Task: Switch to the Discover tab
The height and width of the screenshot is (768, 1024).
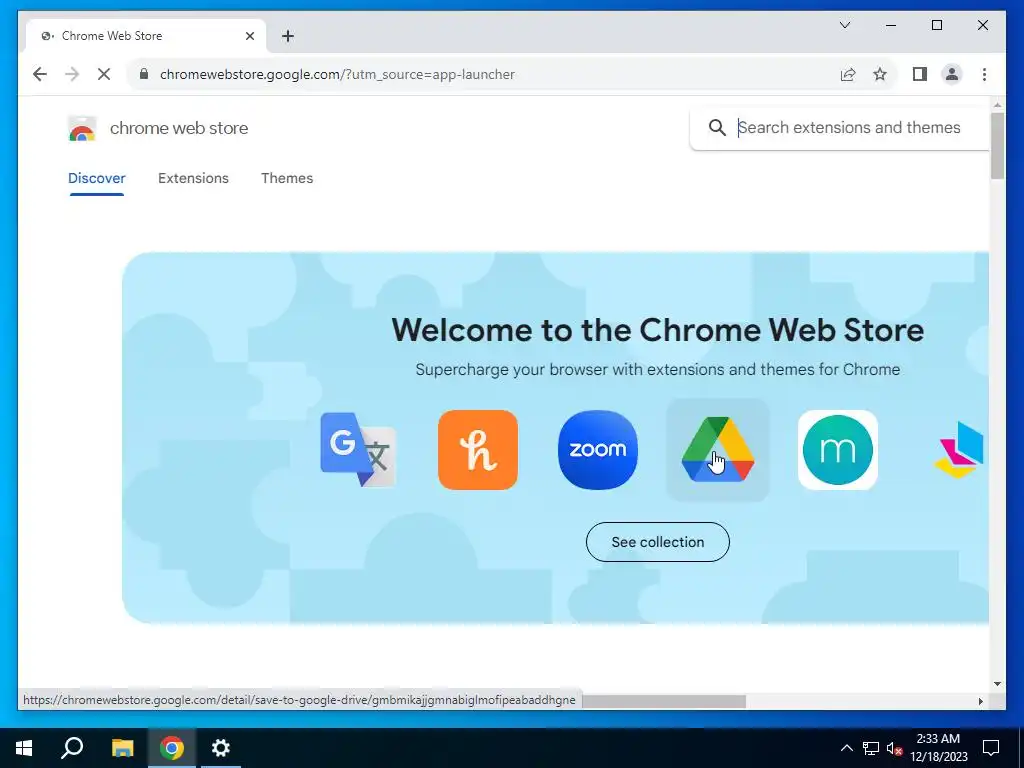Action: 97,178
